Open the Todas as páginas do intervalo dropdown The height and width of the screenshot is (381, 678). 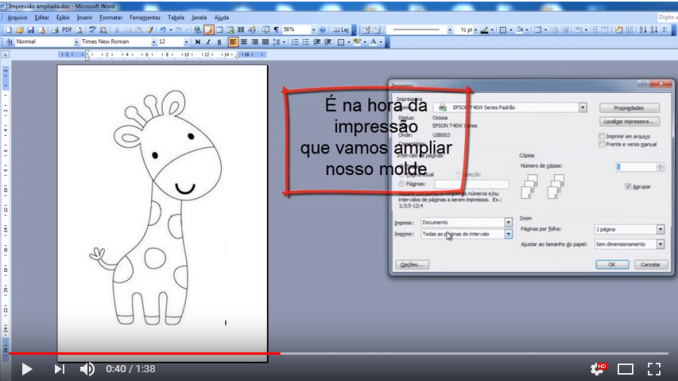click(x=508, y=234)
